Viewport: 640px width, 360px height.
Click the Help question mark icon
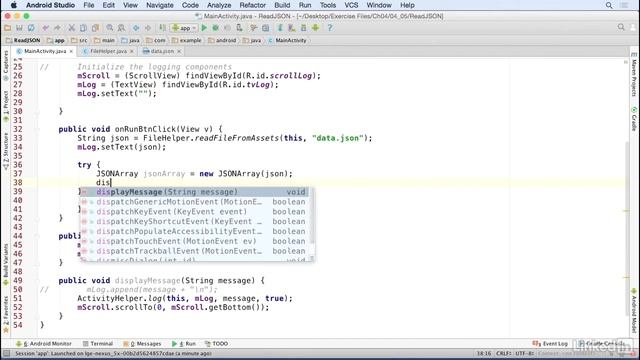330,28
